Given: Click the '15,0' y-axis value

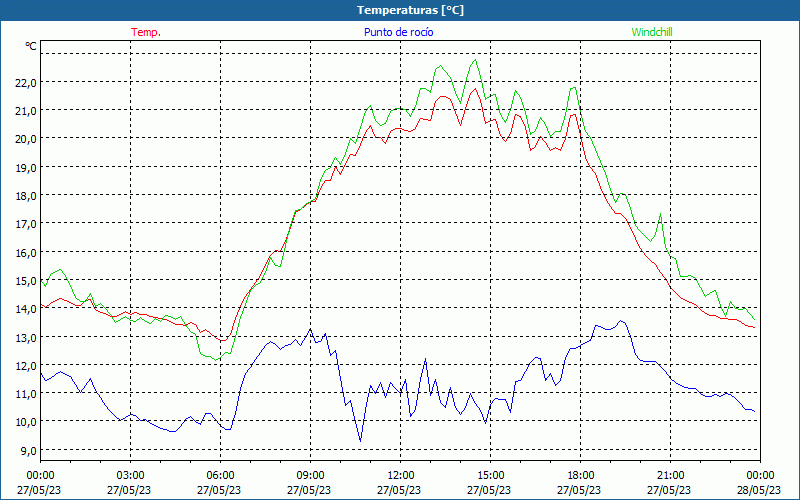Looking at the screenshot, I should (x=25, y=280).
